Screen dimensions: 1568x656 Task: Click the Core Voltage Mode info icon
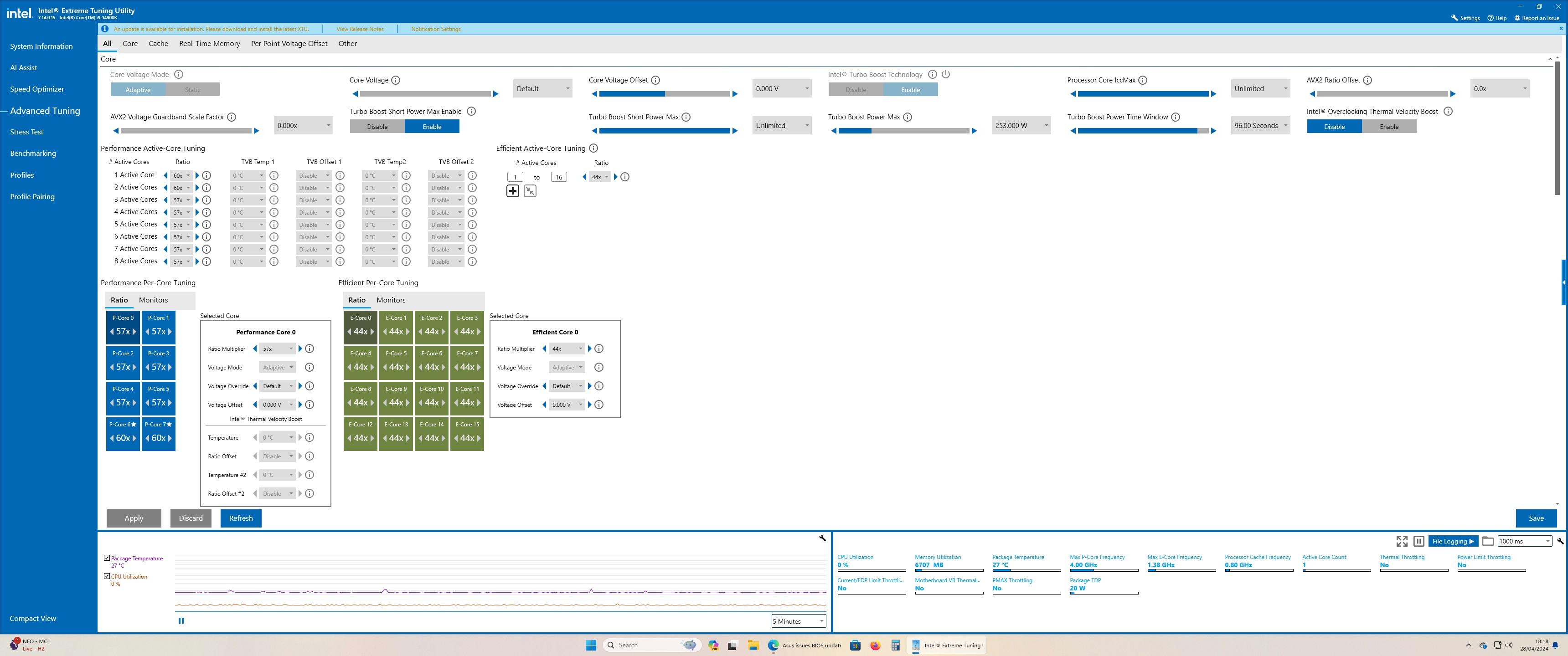tap(178, 74)
